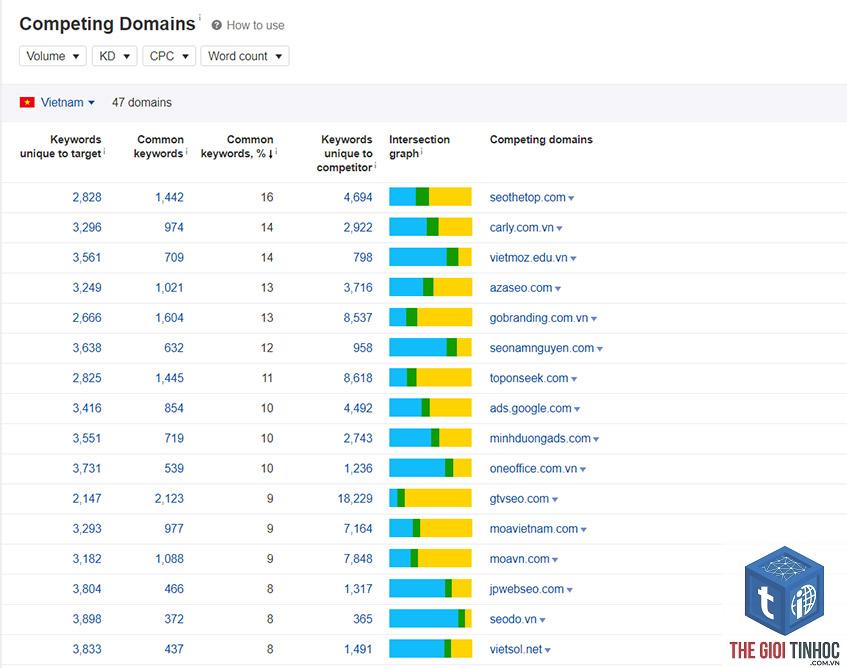Click the 365 competitor keywords value
The height and width of the screenshot is (668, 847).
coord(363,619)
